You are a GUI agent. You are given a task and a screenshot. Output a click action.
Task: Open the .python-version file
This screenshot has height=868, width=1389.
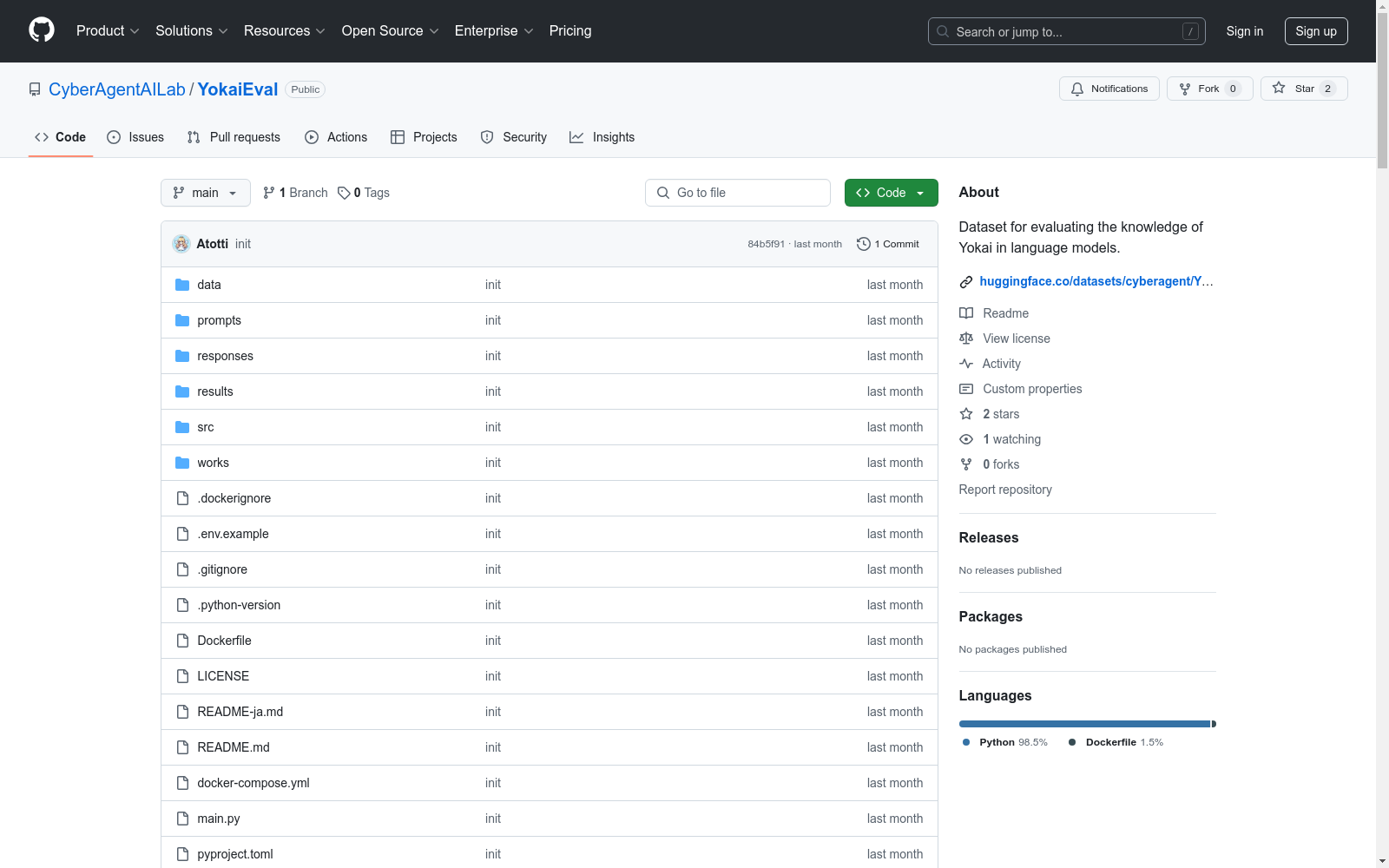coord(239,605)
